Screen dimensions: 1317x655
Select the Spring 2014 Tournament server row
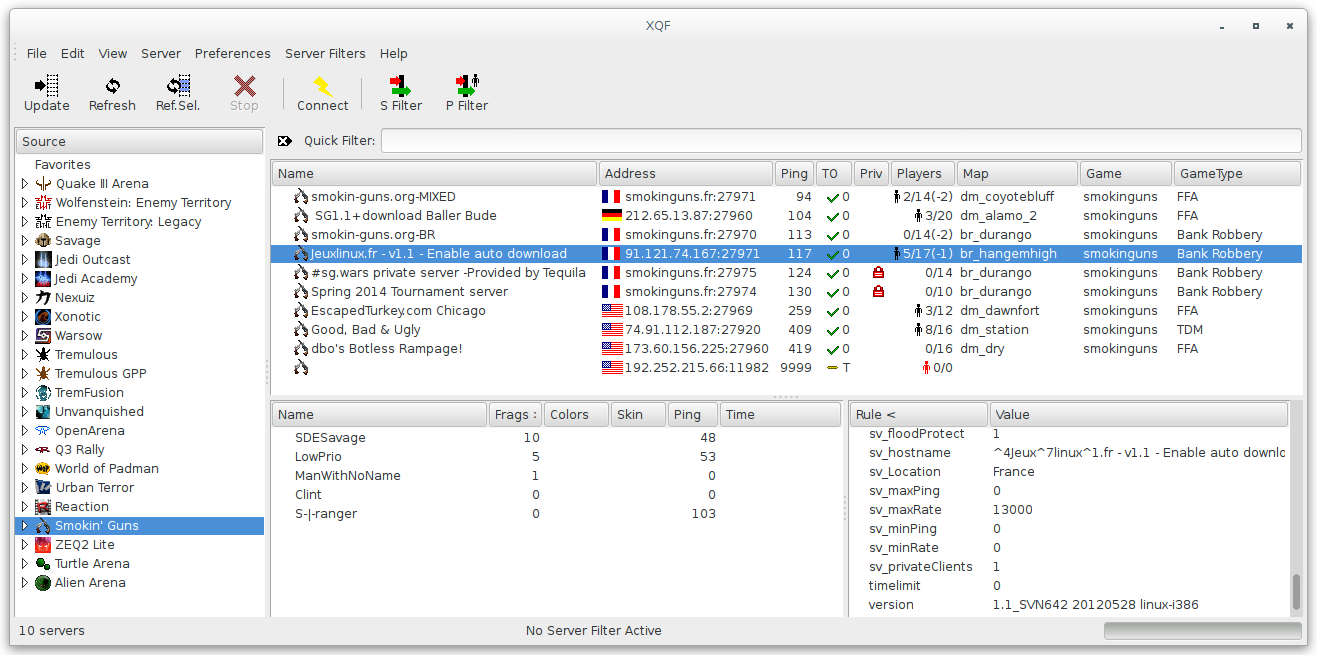786,292
